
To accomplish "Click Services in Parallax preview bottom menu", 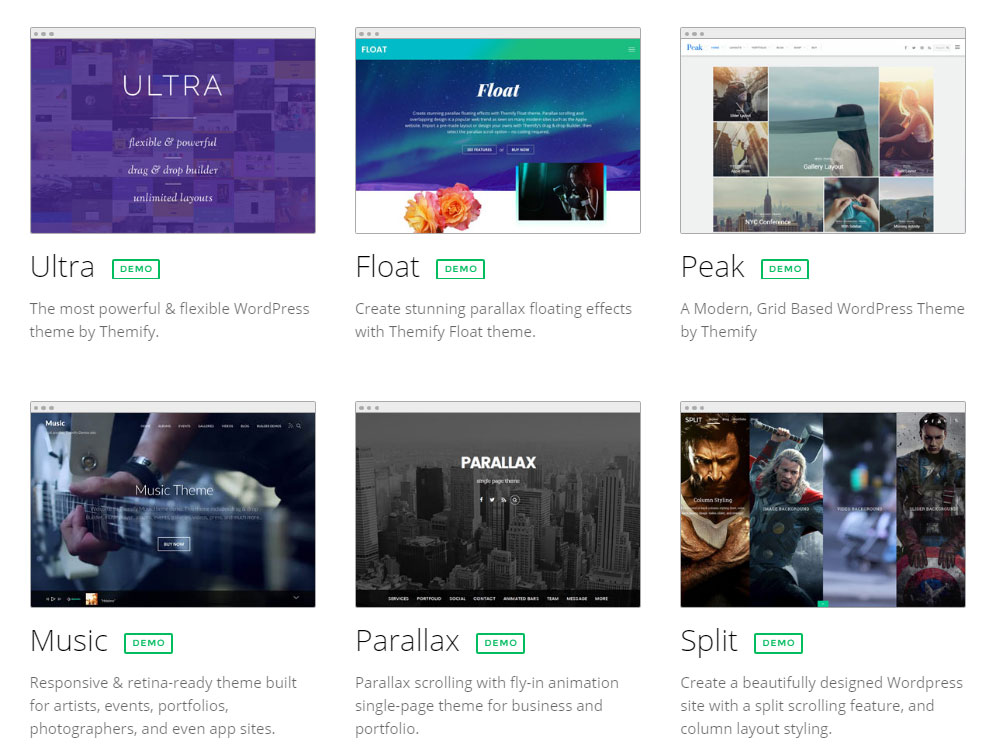I will tap(398, 598).
